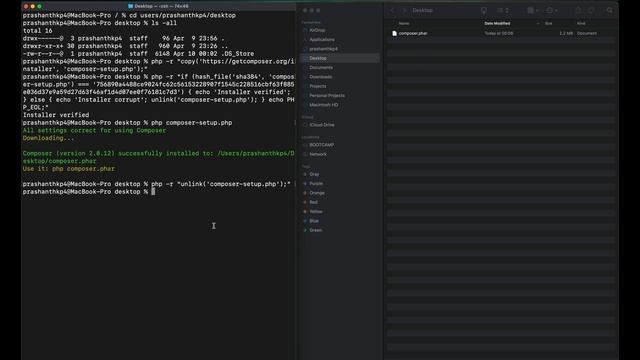Open Projects folder in Finder sidebar

[x=318, y=87]
